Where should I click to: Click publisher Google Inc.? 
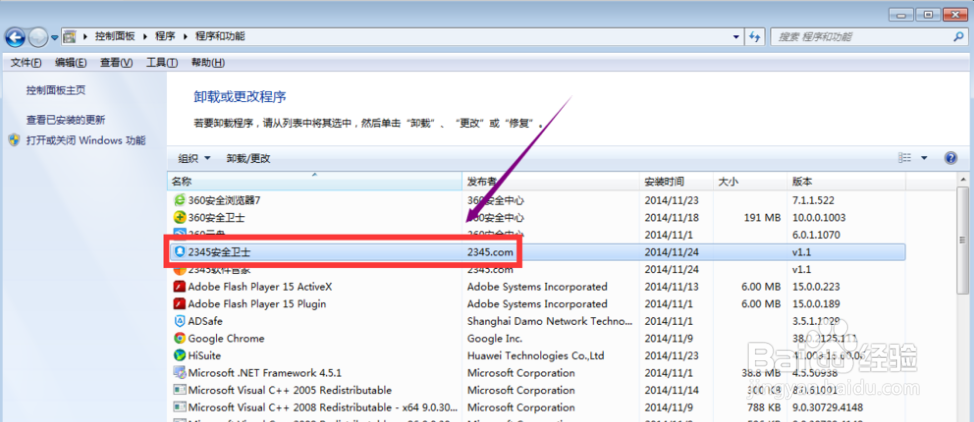[x=494, y=339]
